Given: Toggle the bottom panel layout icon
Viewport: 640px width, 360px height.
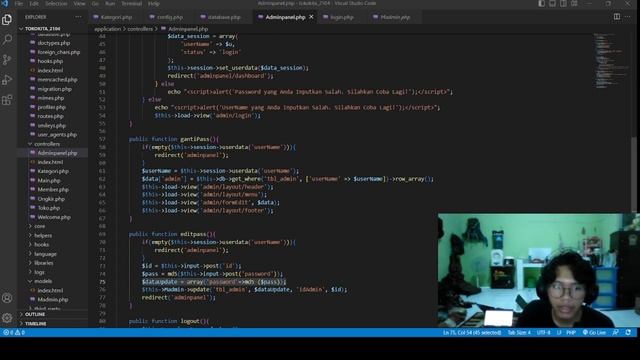Looking at the screenshot, I should 552,4.
